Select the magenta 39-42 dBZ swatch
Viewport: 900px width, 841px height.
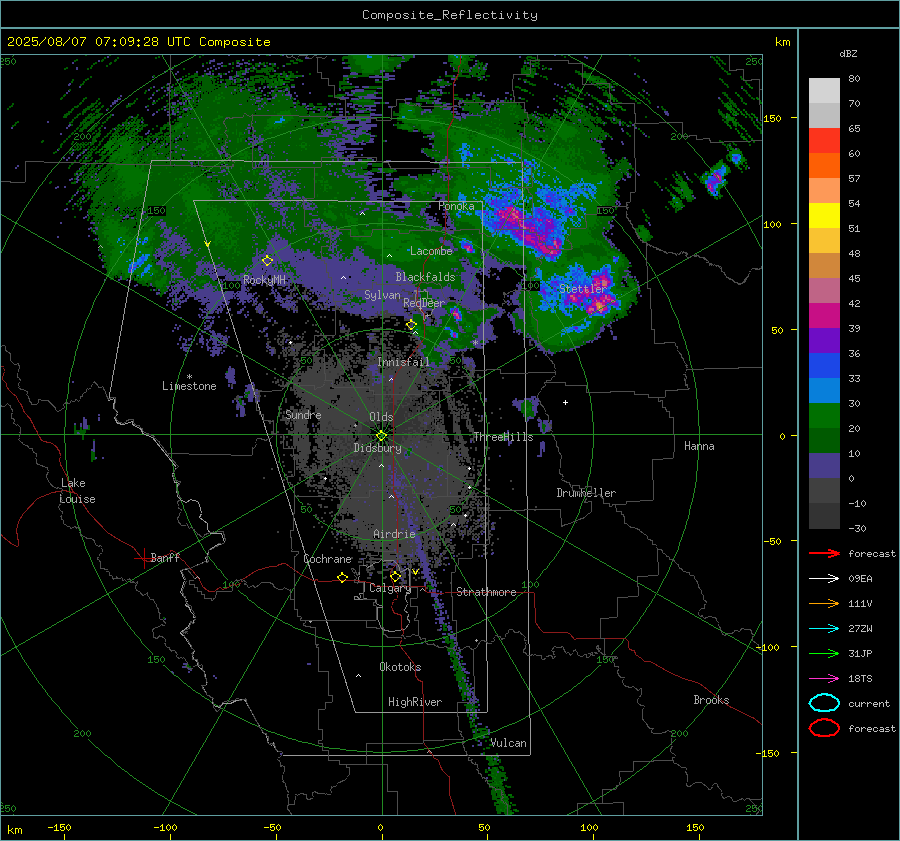click(x=824, y=316)
